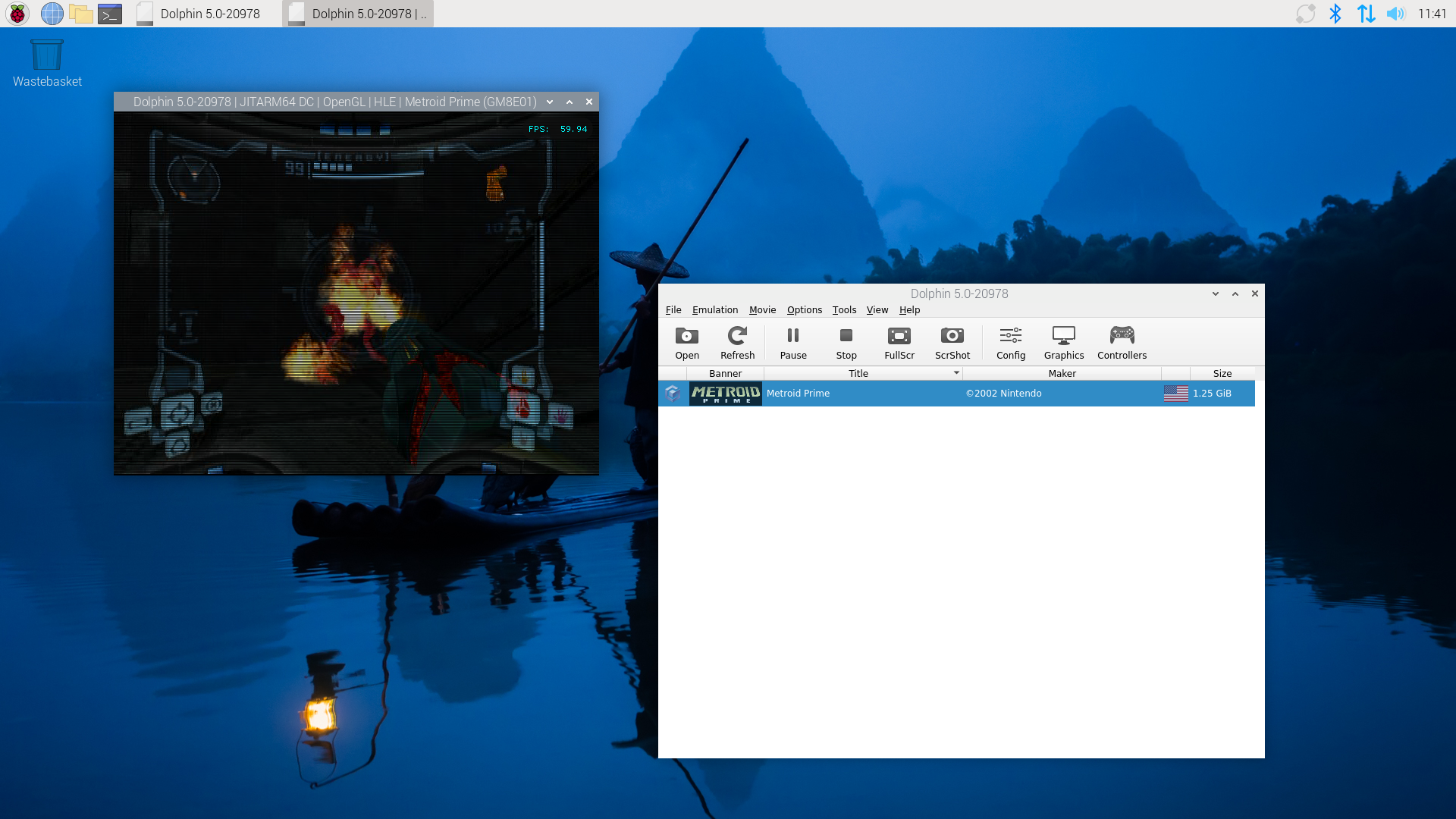Image resolution: width=1456 pixels, height=819 pixels.
Task: Click the Open ROM button in Dolphin
Action: pos(687,340)
